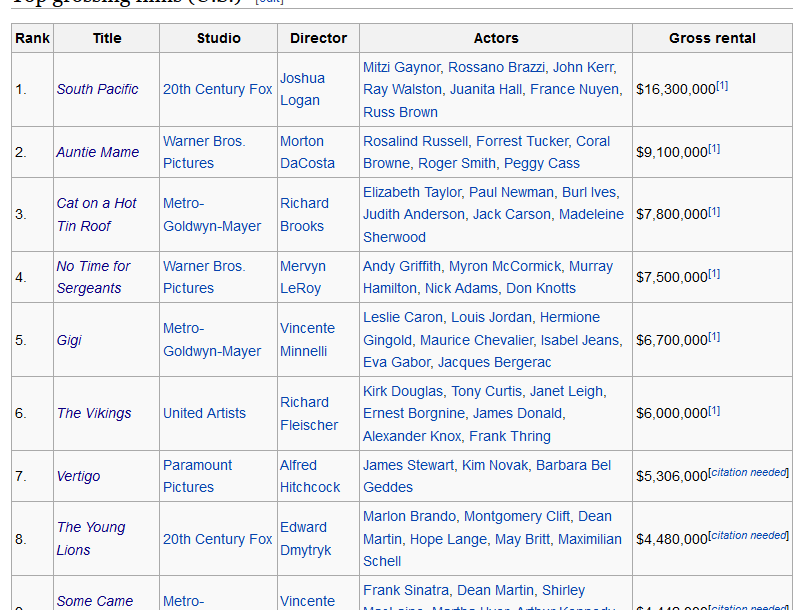Open actor Peggy Cass link

542,163
